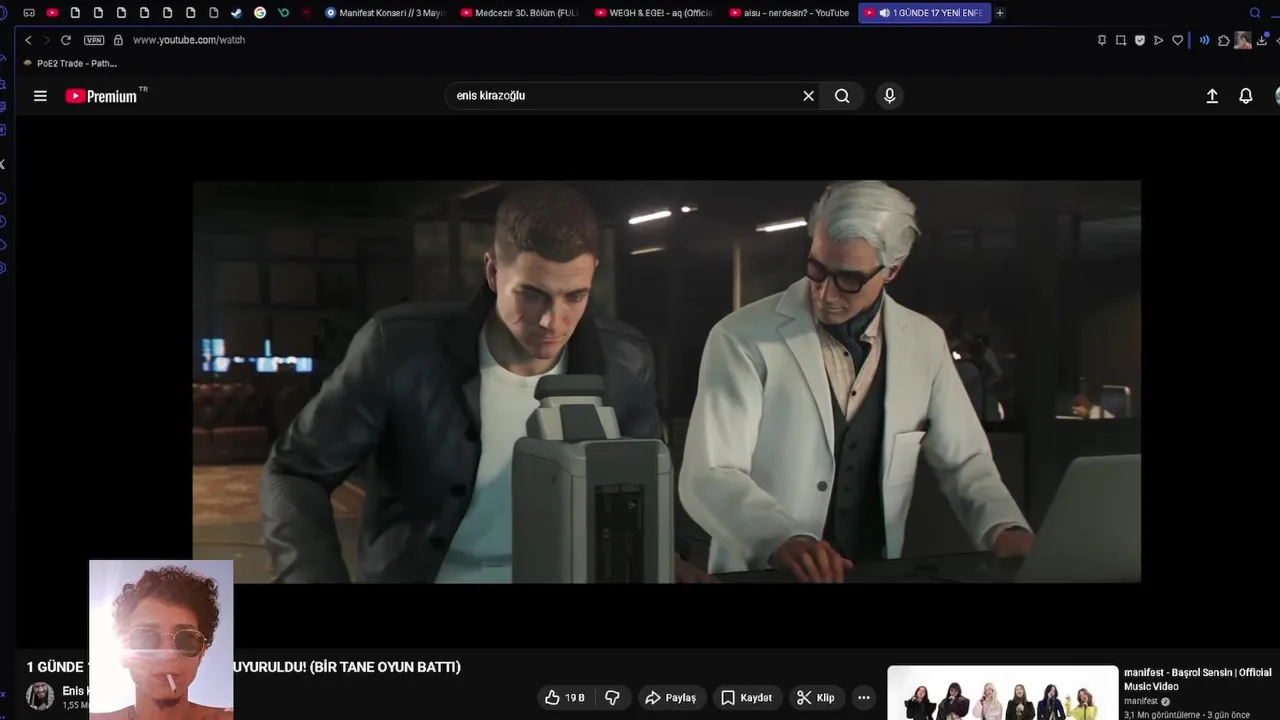The width and height of the screenshot is (1280, 720).
Task: Switch to the aisu - nerdesin? tab
Action: [x=789, y=13]
